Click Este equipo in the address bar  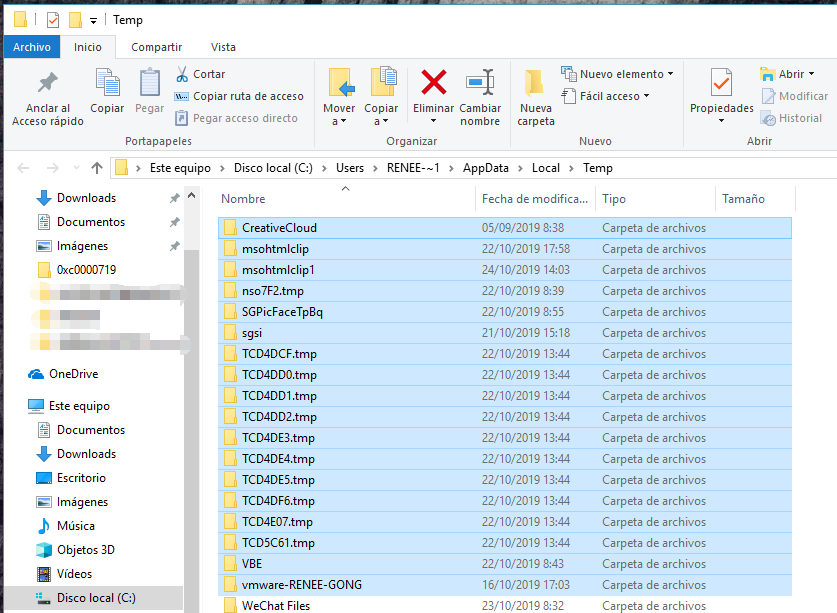[x=180, y=168]
